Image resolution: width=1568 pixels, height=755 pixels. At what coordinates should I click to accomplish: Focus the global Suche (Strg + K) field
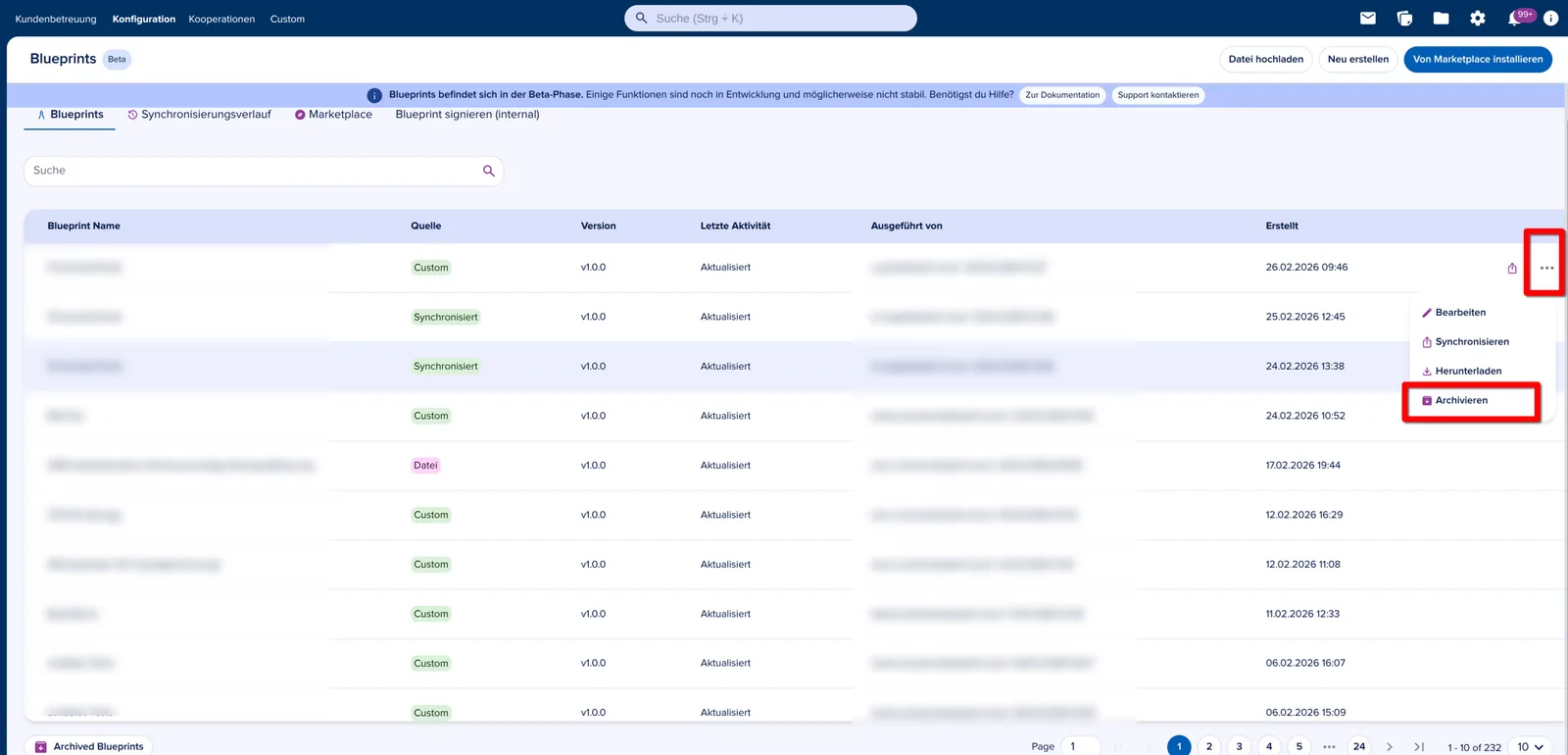[770, 18]
